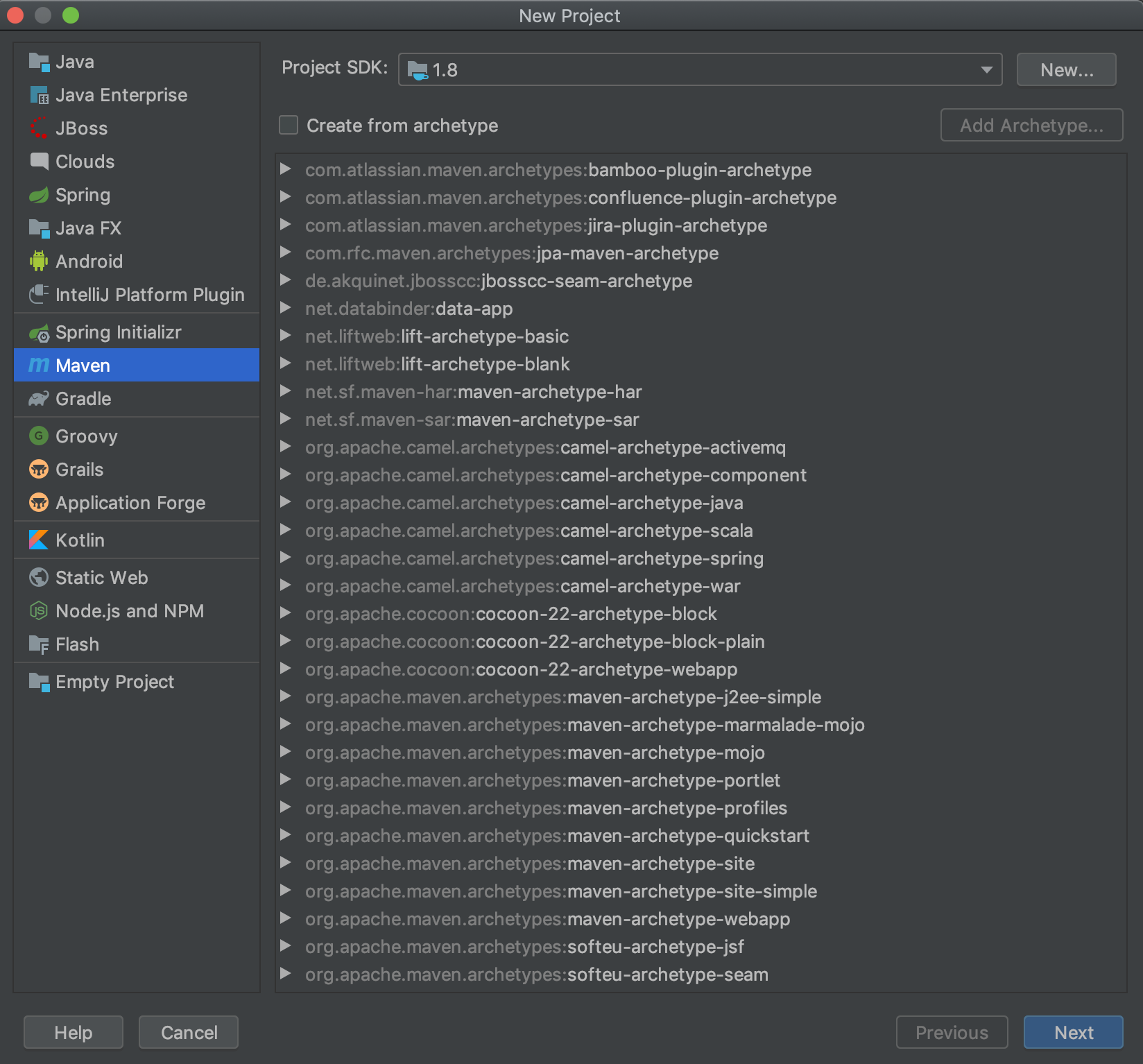Select camel-archetype-spring row
This screenshot has width=1143, height=1064.
point(701,558)
